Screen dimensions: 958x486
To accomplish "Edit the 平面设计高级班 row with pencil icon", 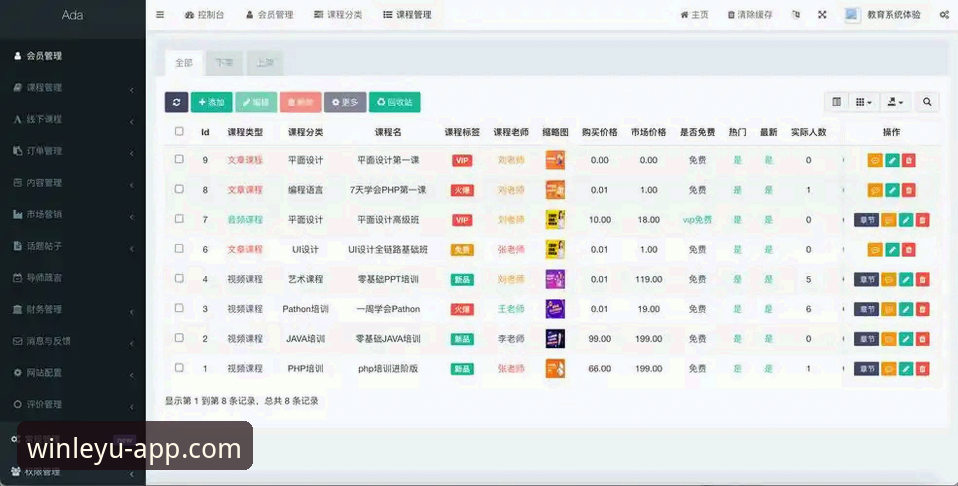I will pyautogui.click(x=905, y=219).
